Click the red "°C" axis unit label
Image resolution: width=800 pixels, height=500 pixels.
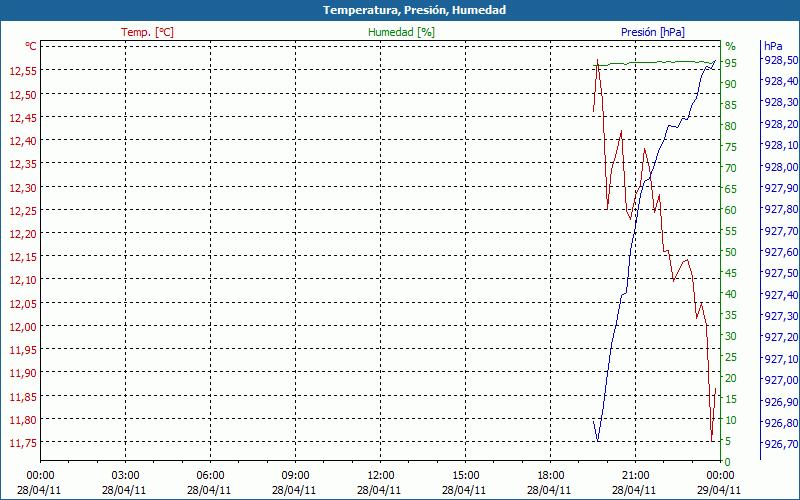coord(31,46)
